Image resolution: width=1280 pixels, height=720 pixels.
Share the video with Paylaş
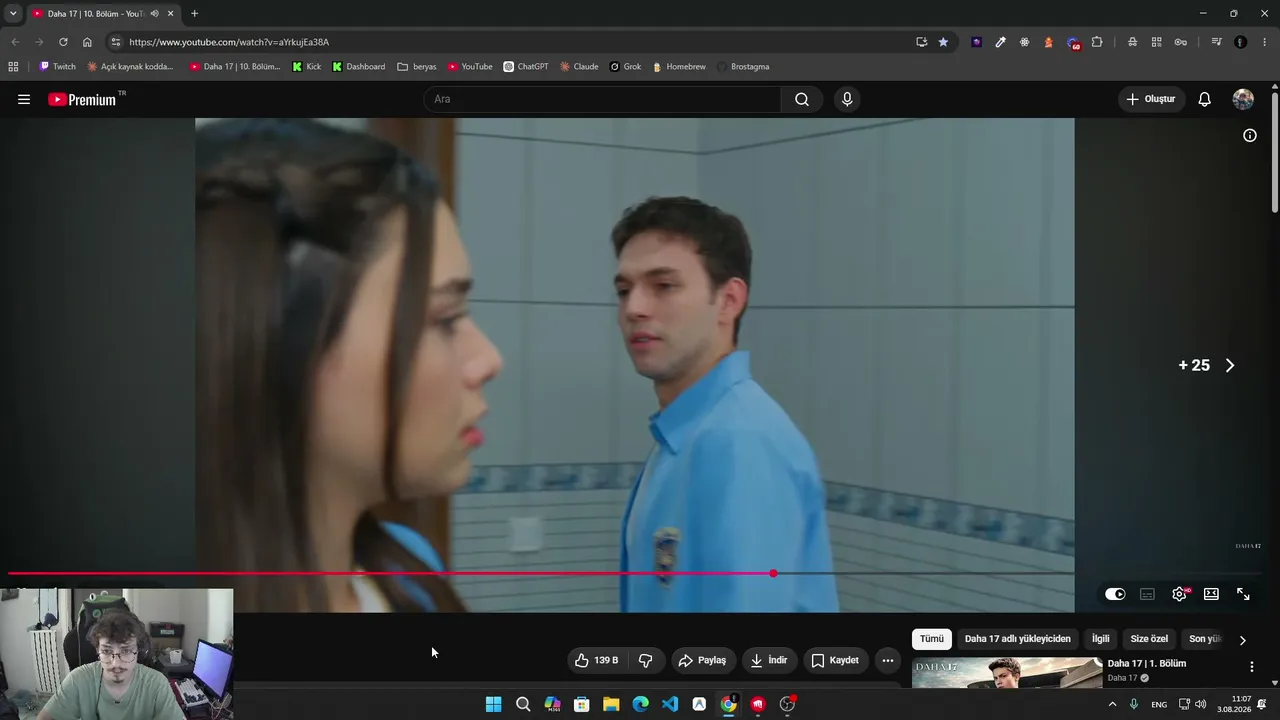click(x=702, y=660)
